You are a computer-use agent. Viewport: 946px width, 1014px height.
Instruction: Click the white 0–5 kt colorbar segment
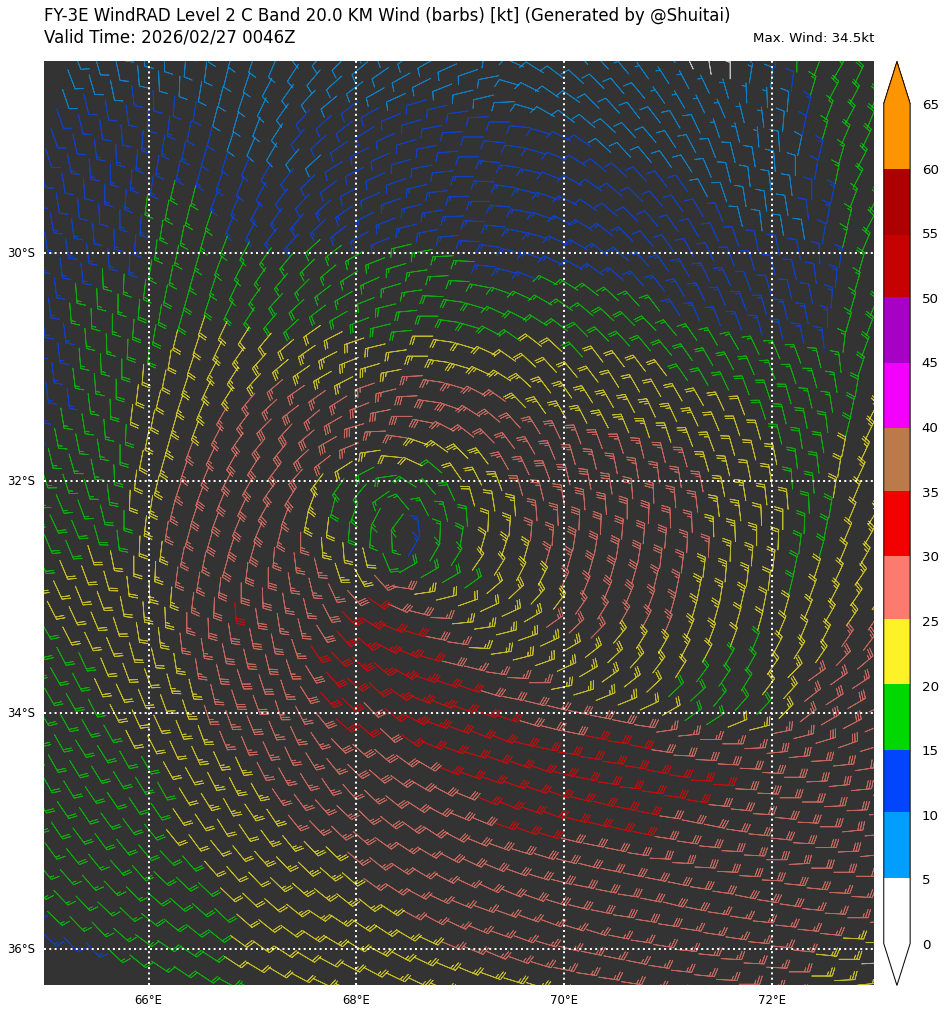coord(896,910)
